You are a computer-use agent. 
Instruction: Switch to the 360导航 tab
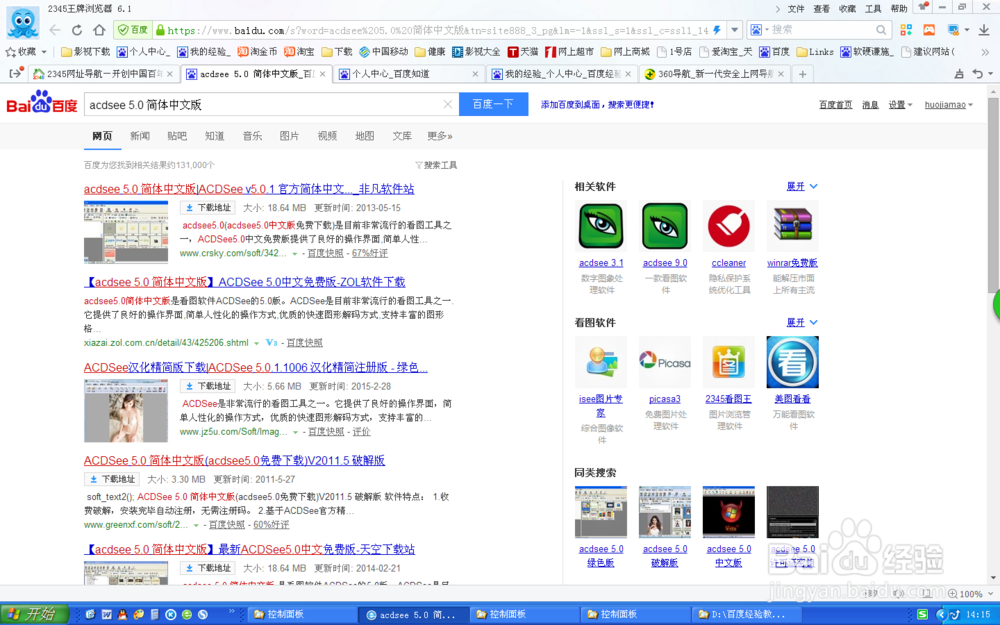[714, 74]
